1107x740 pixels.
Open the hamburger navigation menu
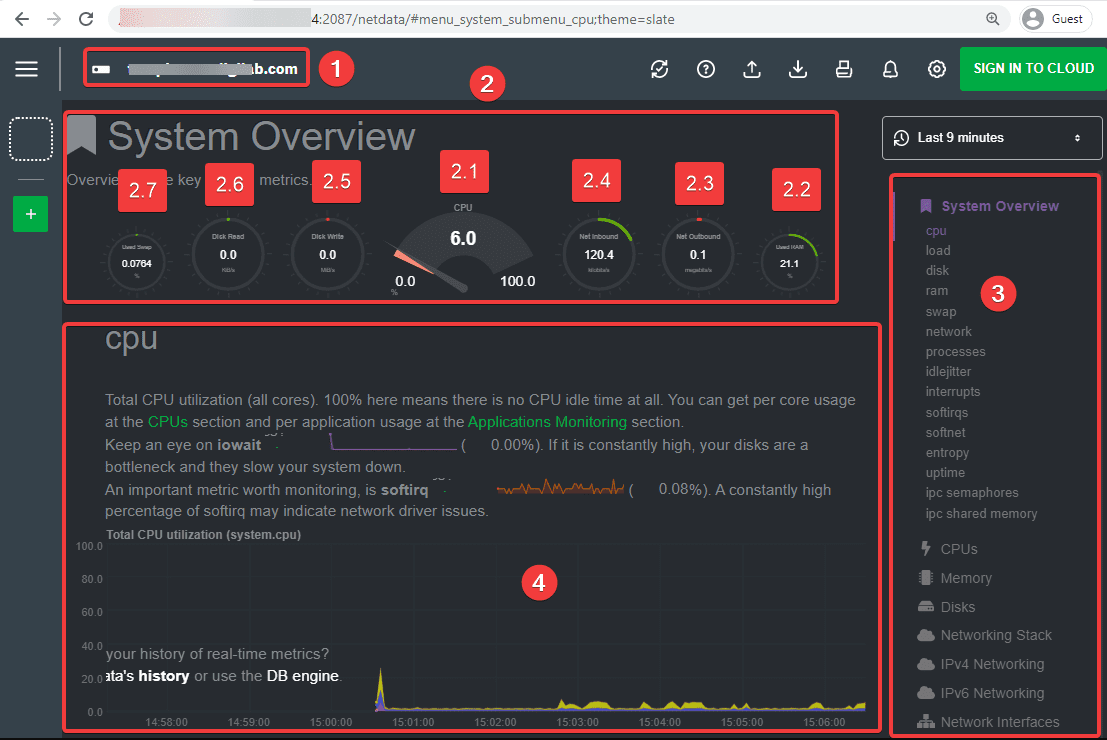(26, 68)
